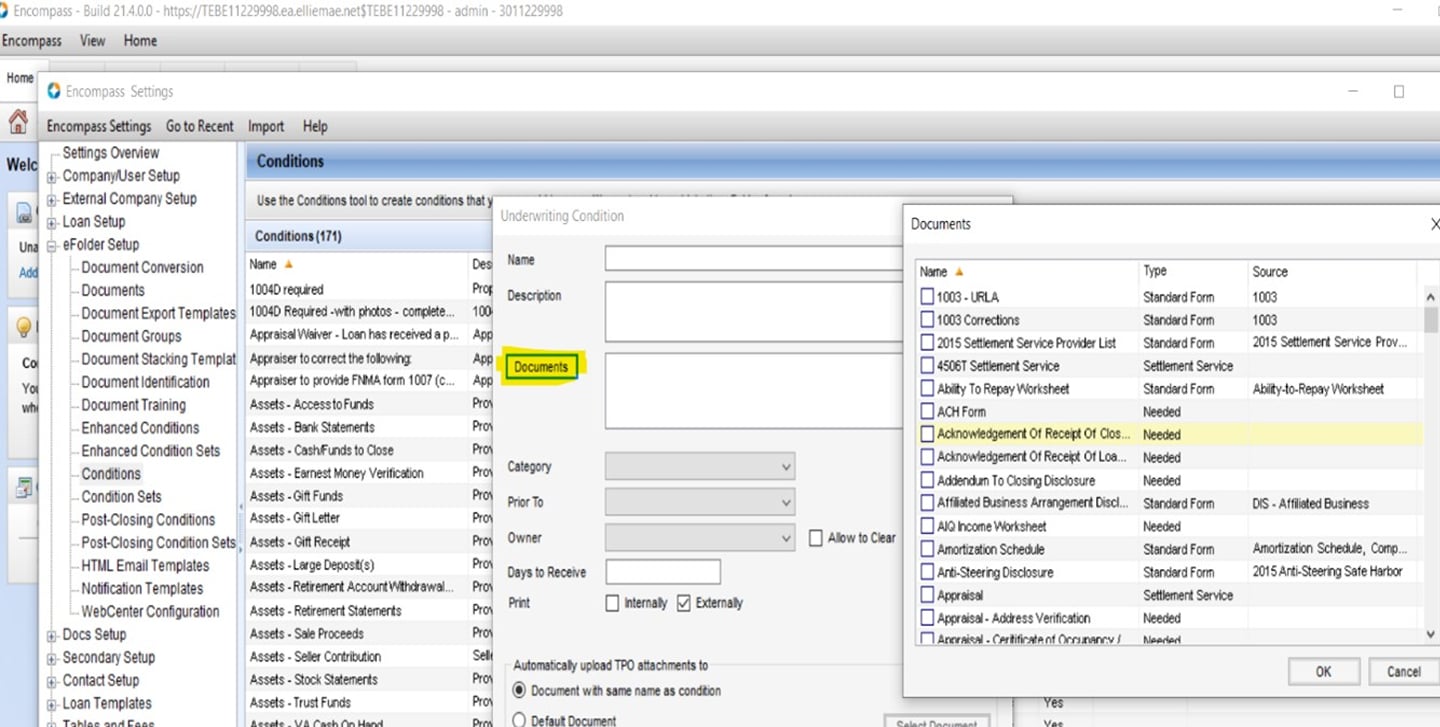The image size is (1440, 727).
Task: Click the highlighted Documents button
Action: tap(541, 367)
